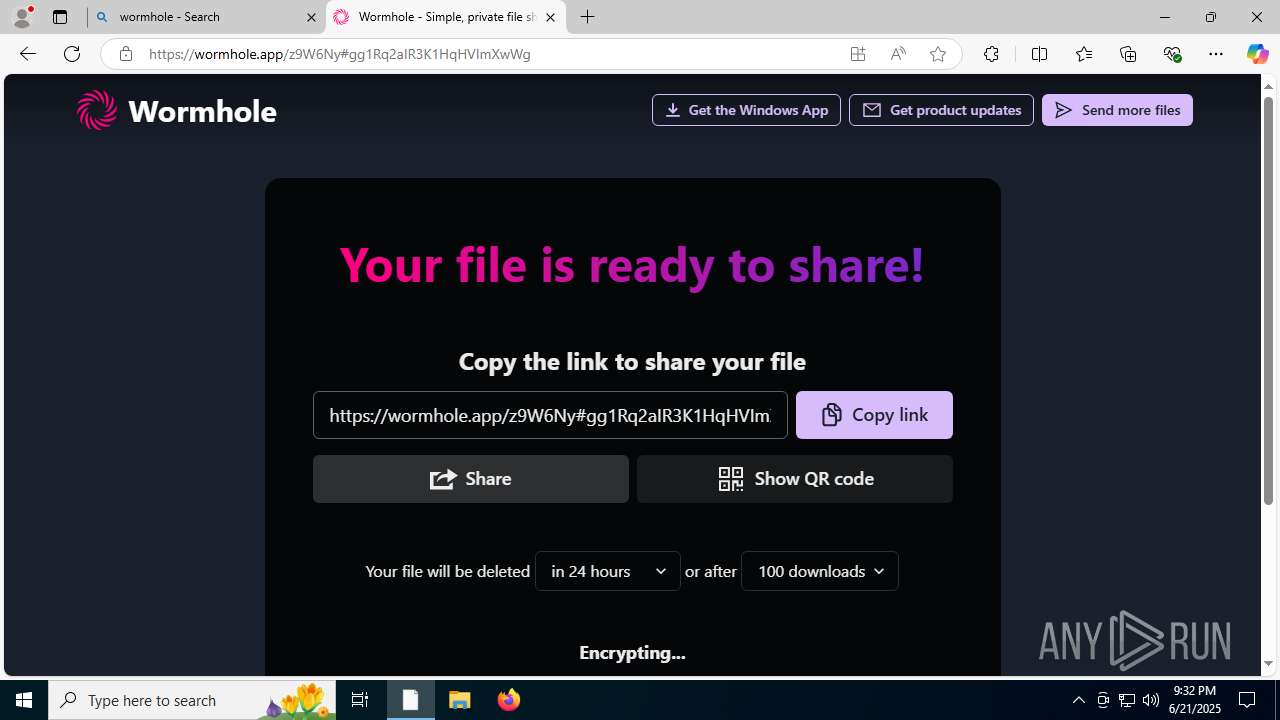Open the app available install icon
The image size is (1280, 720).
[x=858, y=54]
